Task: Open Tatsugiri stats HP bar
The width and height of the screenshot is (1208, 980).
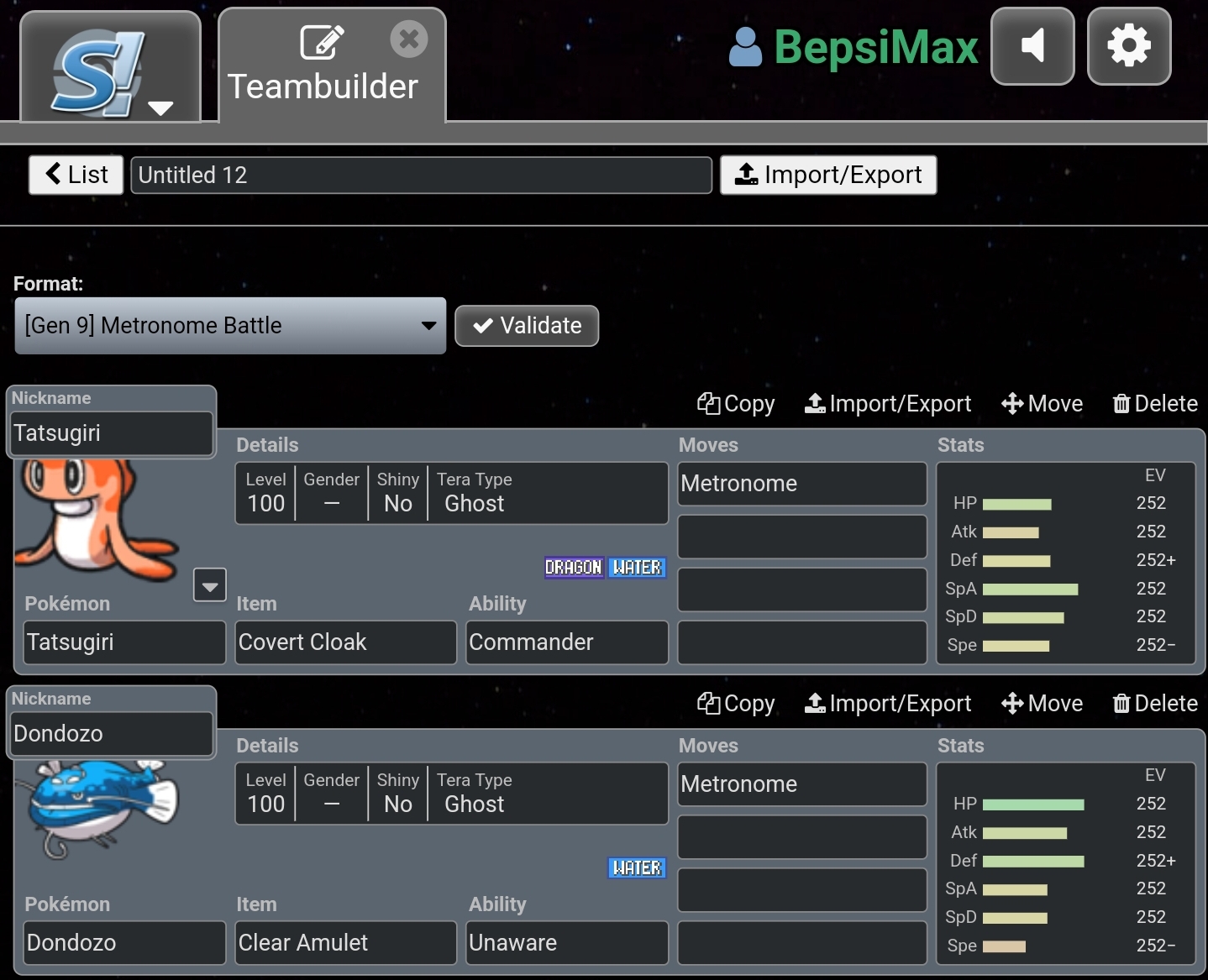Action: (1016, 504)
